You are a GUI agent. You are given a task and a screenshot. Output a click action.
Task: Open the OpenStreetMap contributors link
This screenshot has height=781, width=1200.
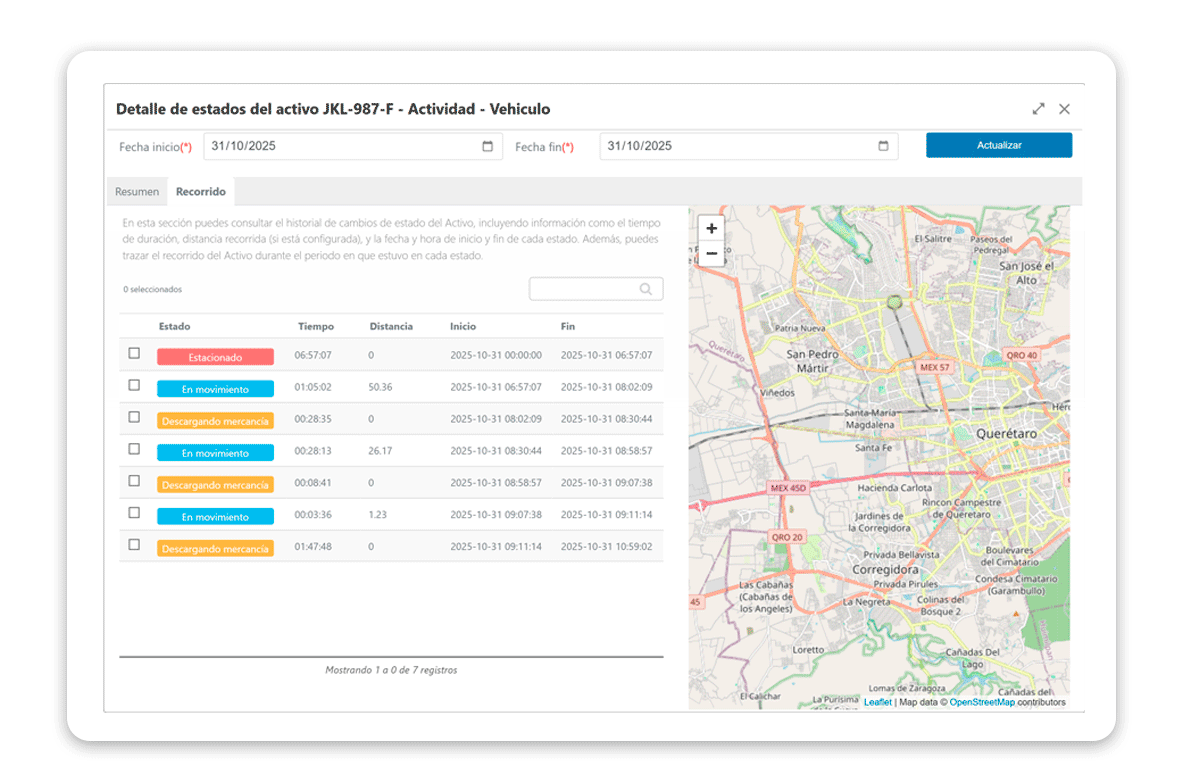pos(983,702)
